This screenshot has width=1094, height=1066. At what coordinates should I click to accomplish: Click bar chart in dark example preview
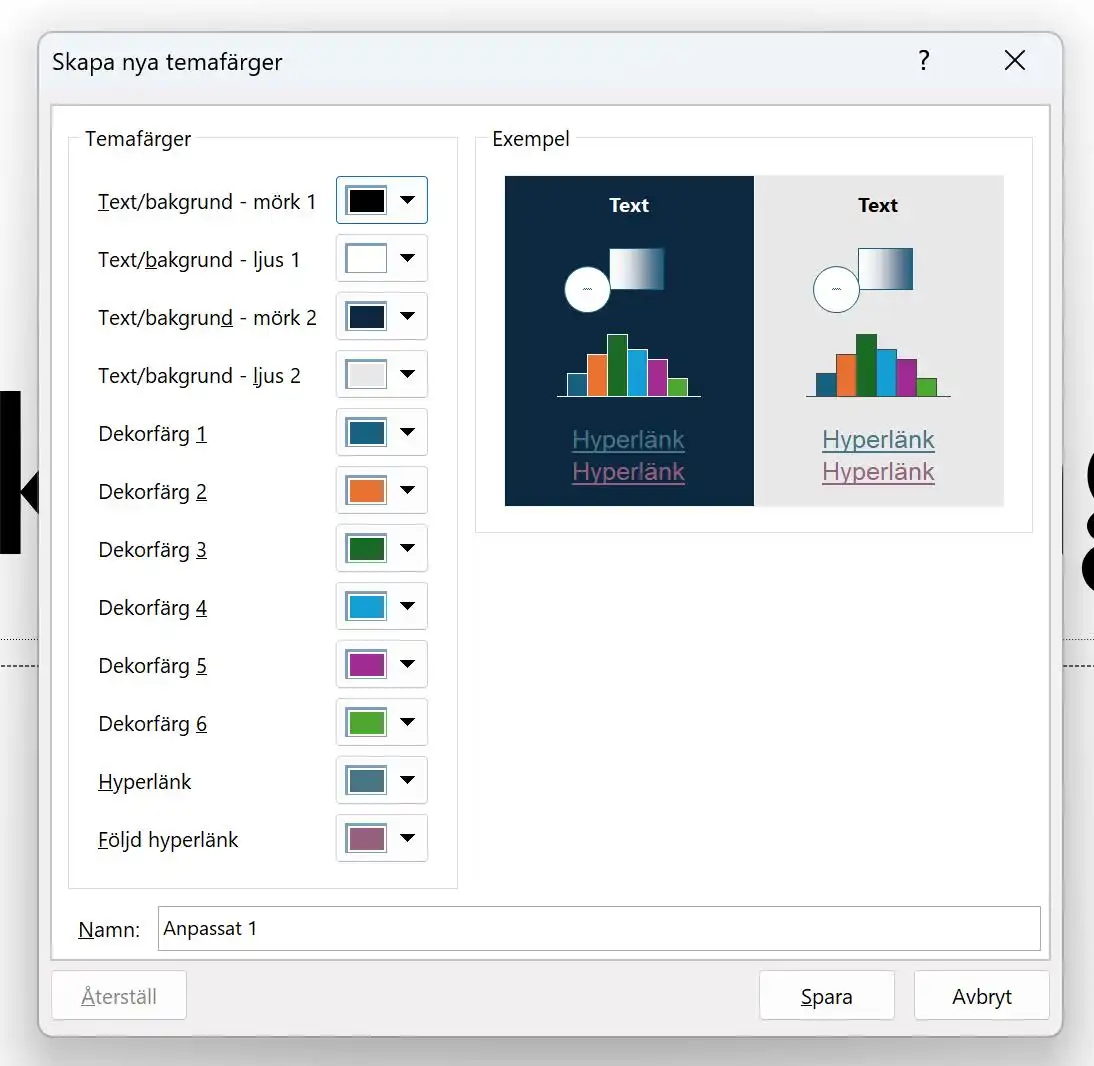pyautogui.click(x=629, y=366)
